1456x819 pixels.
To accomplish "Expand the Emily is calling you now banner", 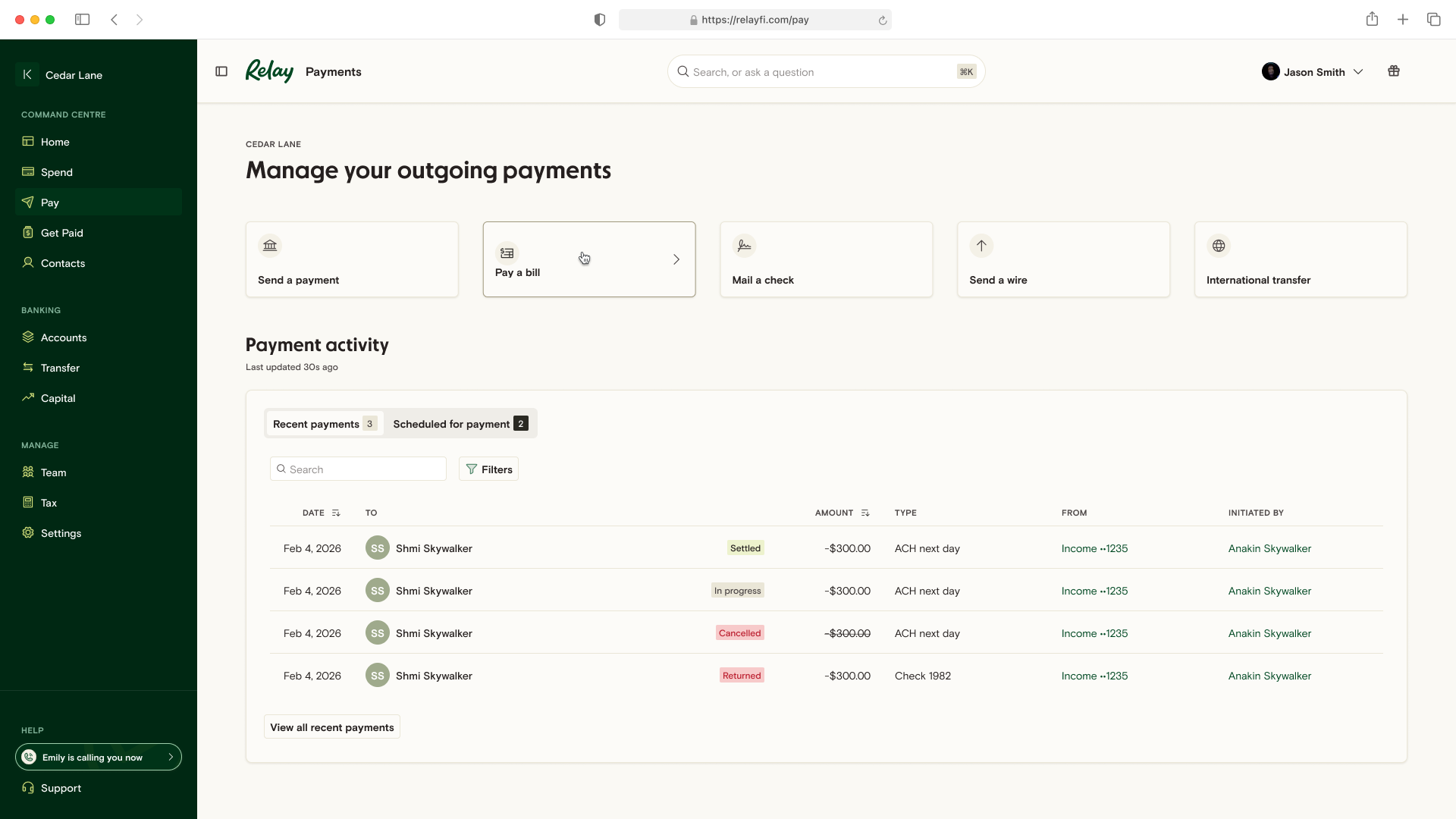I will pyautogui.click(x=99, y=757).
